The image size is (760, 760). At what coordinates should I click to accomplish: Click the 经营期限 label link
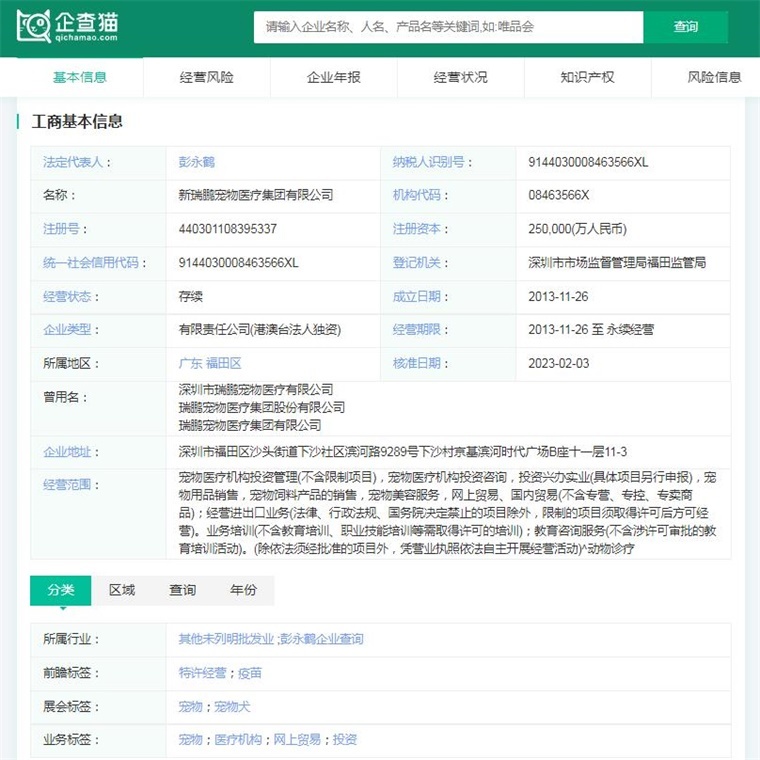(416, 330)
